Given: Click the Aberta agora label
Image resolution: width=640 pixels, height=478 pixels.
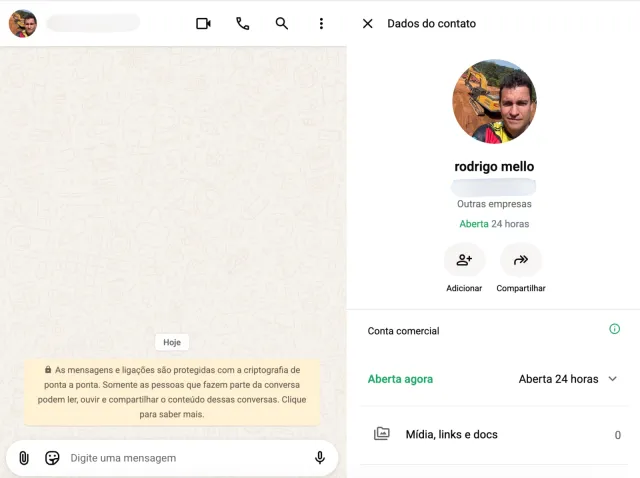Looking at the screenshot, I should coord(400,379).
